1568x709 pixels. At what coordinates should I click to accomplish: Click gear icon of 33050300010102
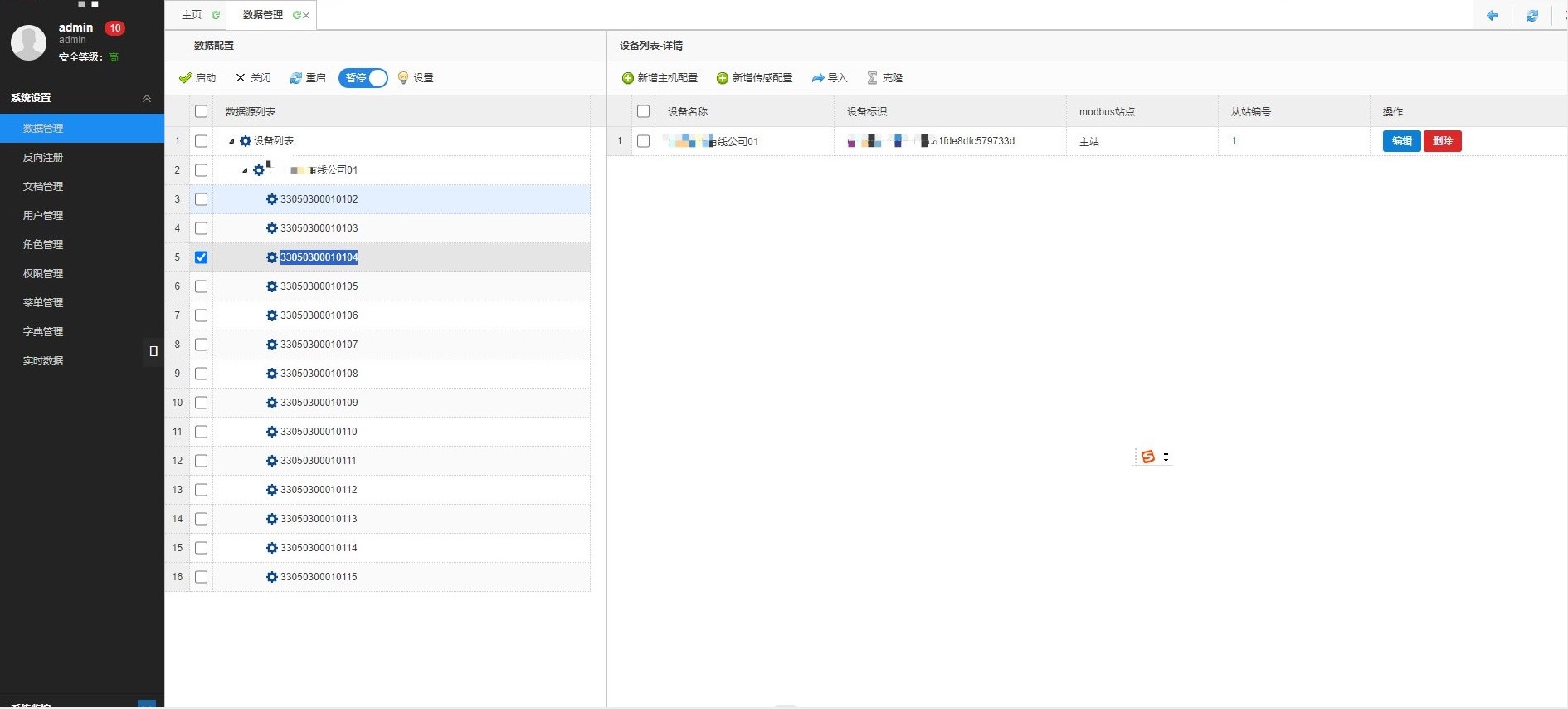click(271, 199)
